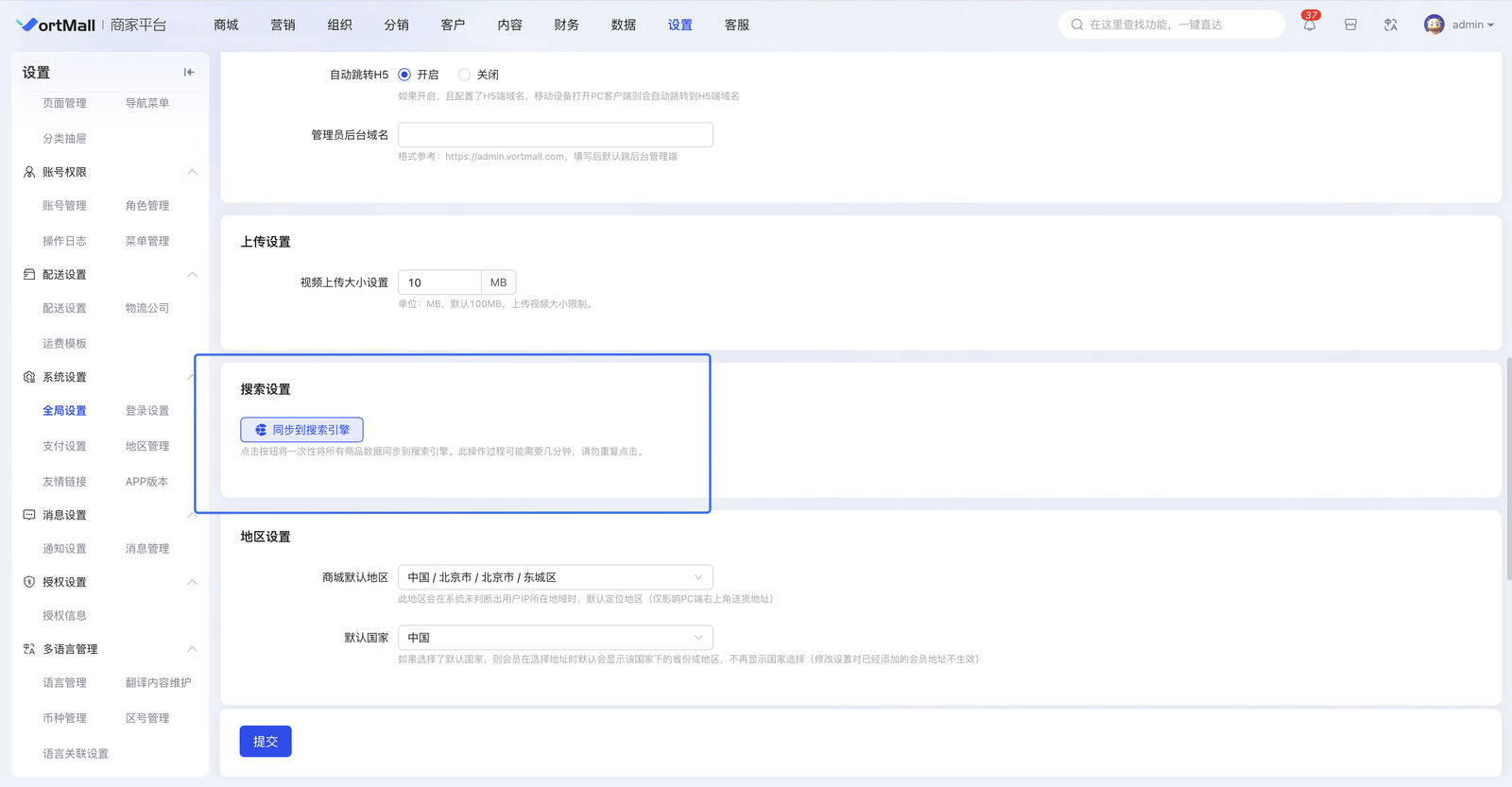
Task: Go to the 财务 top menu
Action: click(566, 26)
